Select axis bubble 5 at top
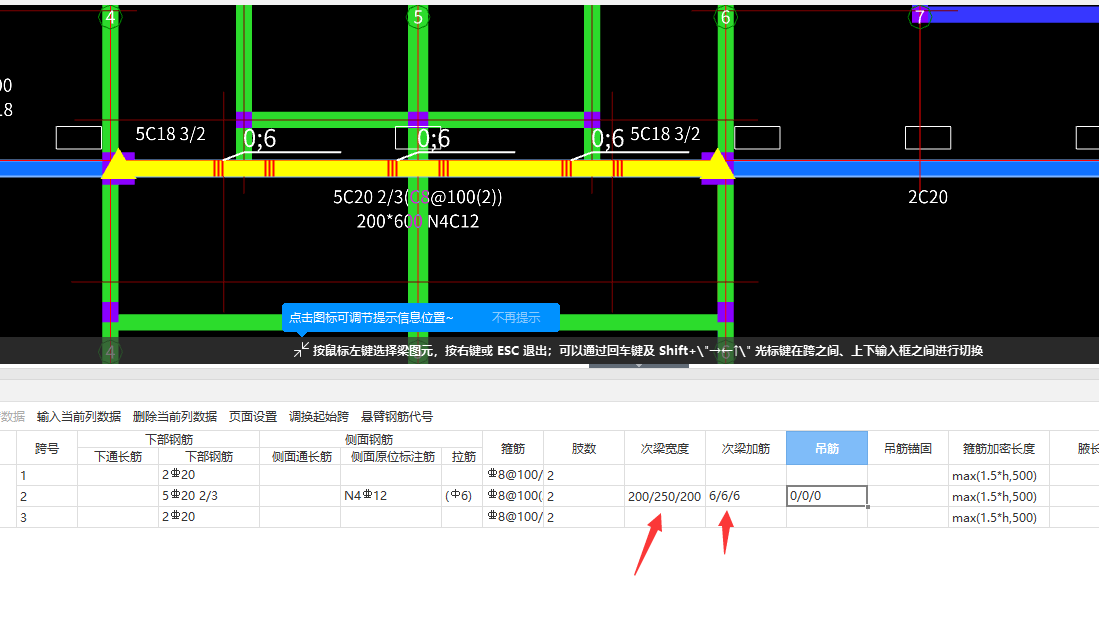Screen dimensions: 1099x636 (418, 17)
